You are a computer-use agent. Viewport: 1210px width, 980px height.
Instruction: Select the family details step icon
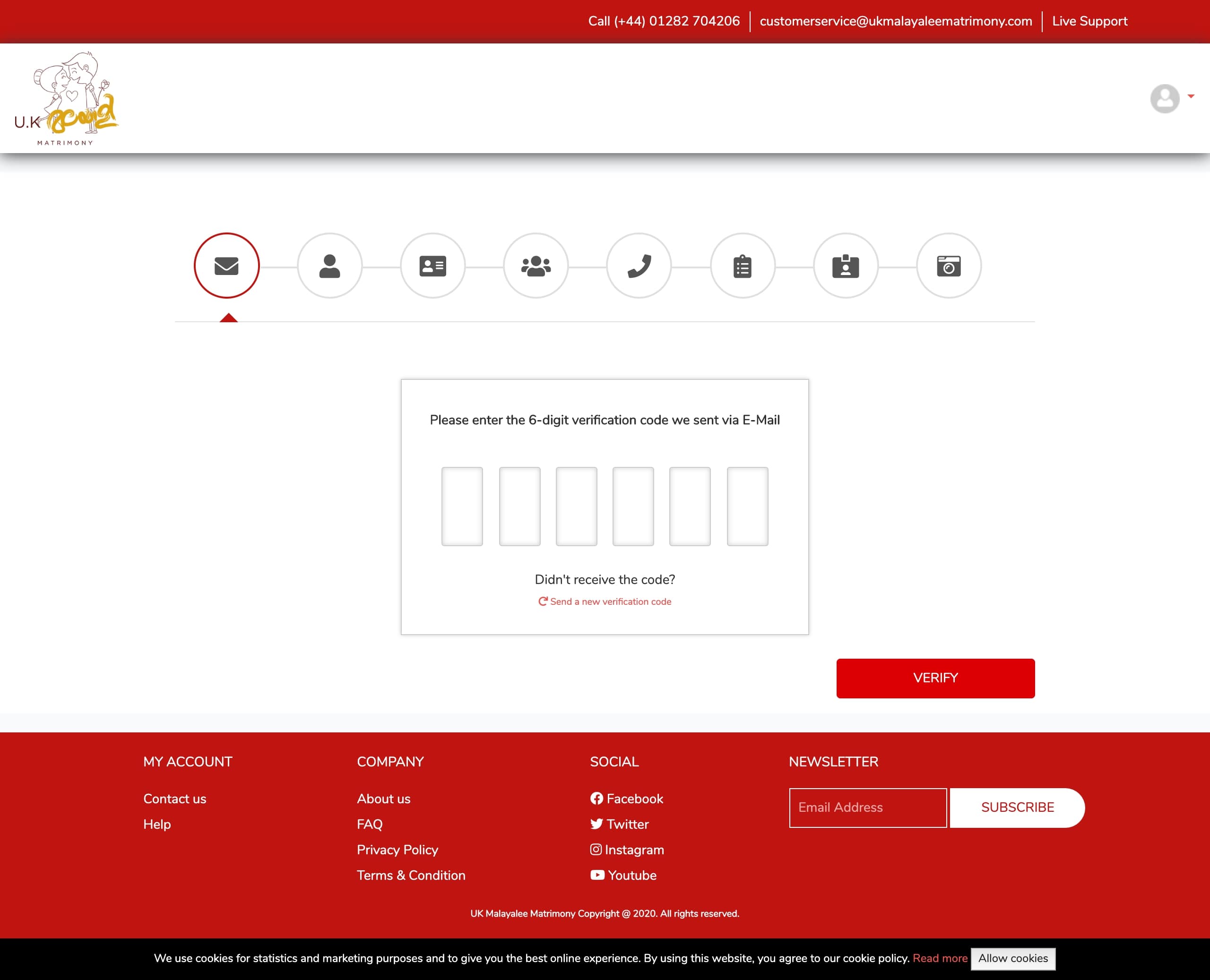tap(536, 266)
